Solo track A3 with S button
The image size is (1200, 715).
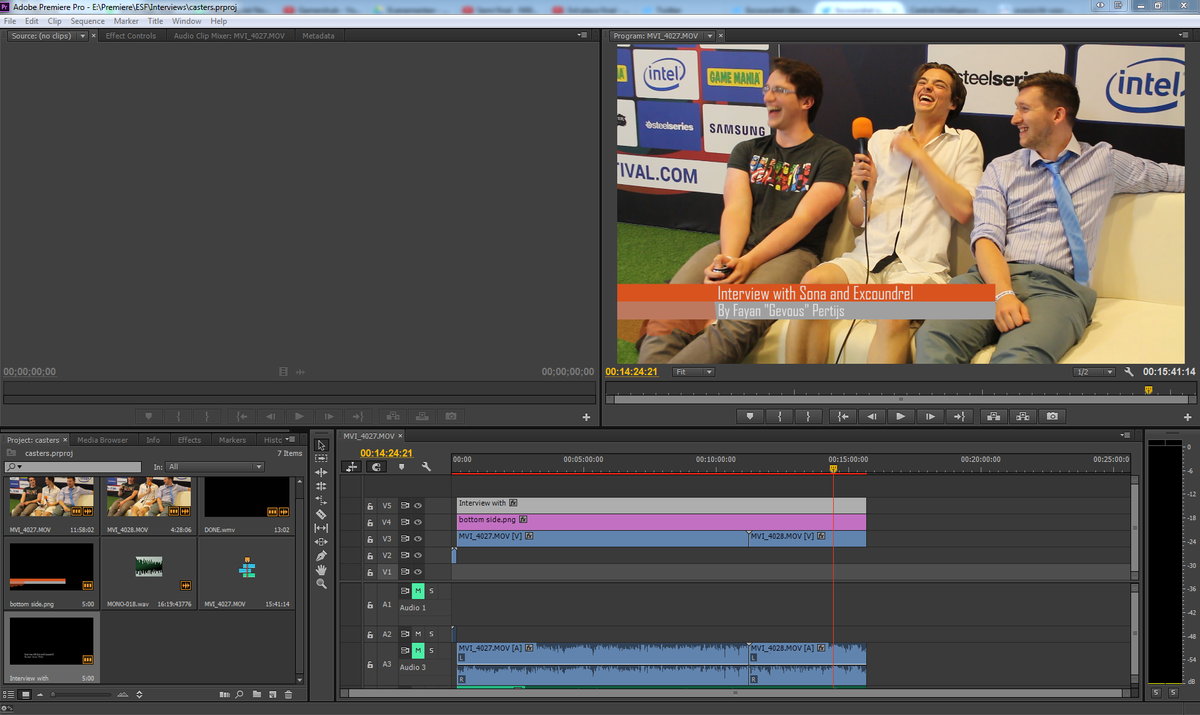(432, 651)
